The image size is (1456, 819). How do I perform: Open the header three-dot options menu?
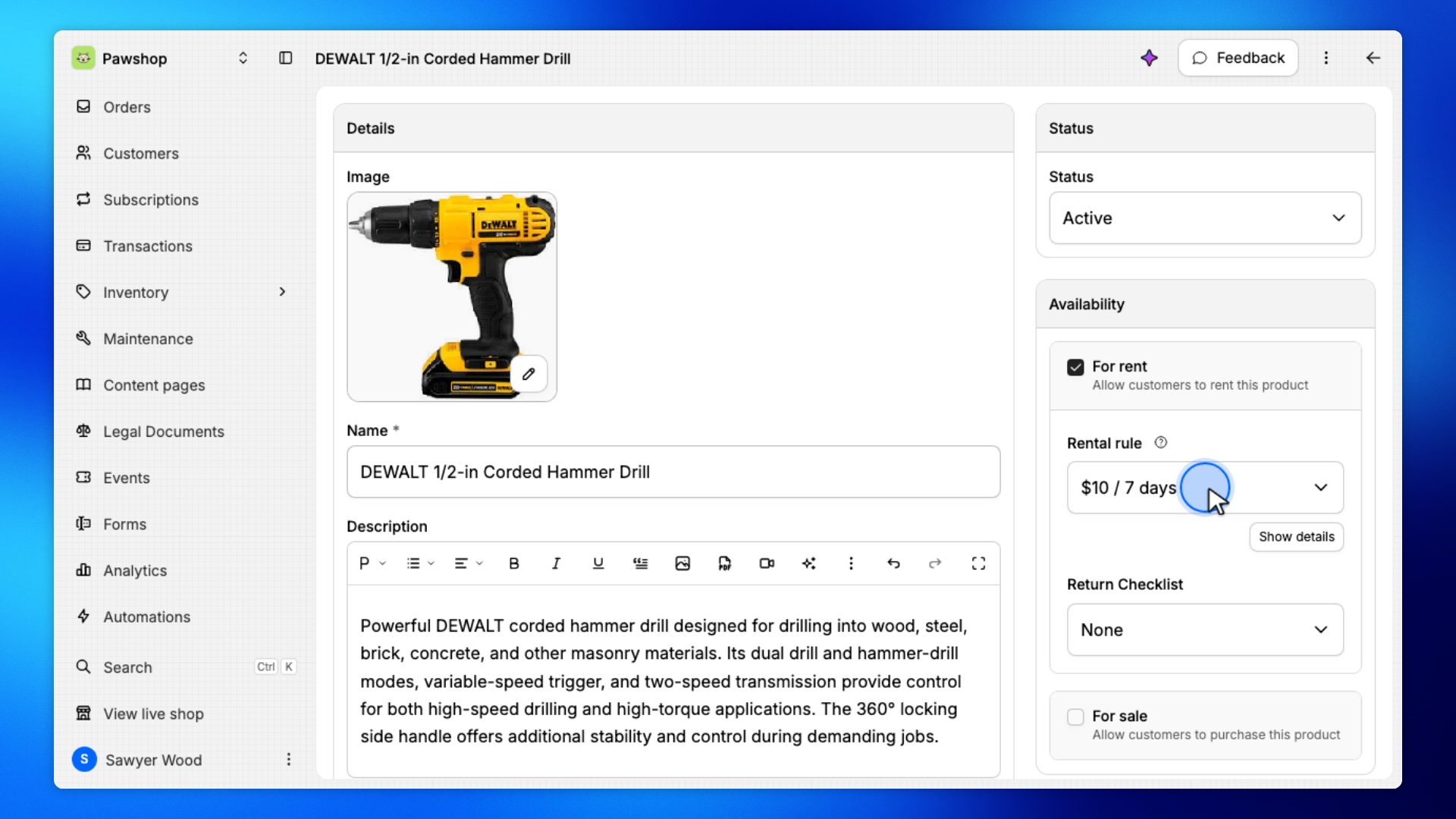coord(1326,58)
